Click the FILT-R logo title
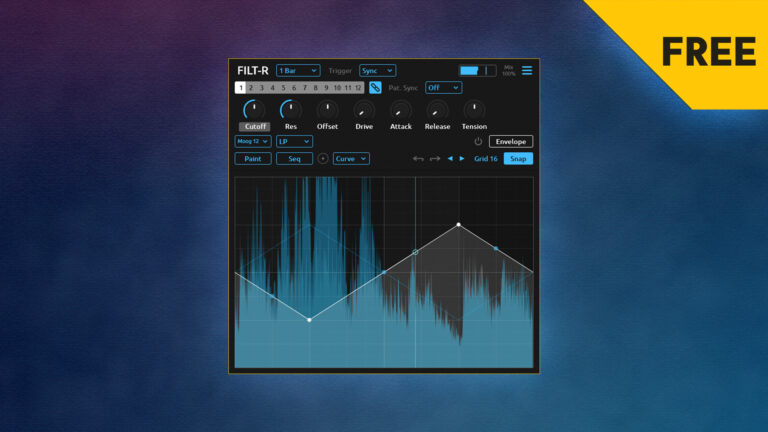768x432 pixels. click(253, 71)
